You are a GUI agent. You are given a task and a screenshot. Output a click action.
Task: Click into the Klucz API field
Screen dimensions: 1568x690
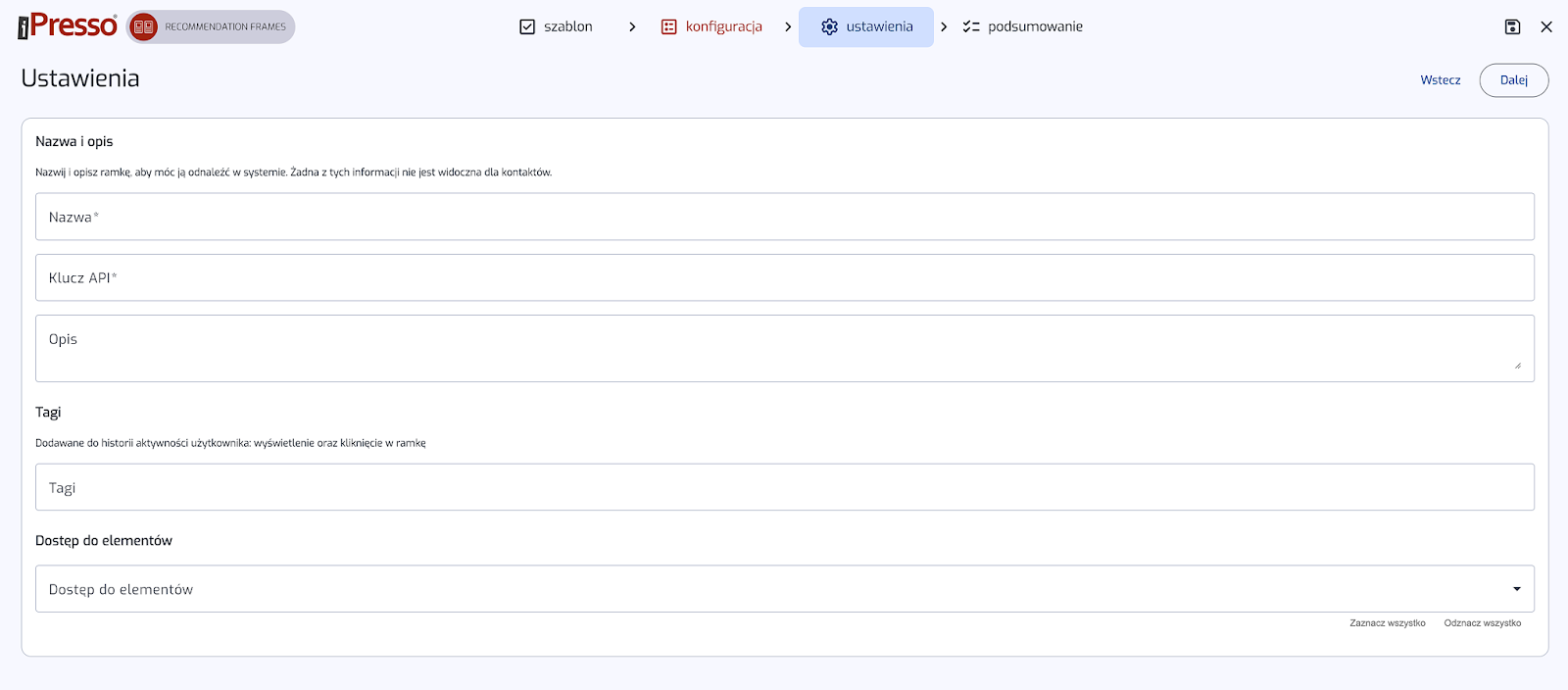(x=784, y=278)
